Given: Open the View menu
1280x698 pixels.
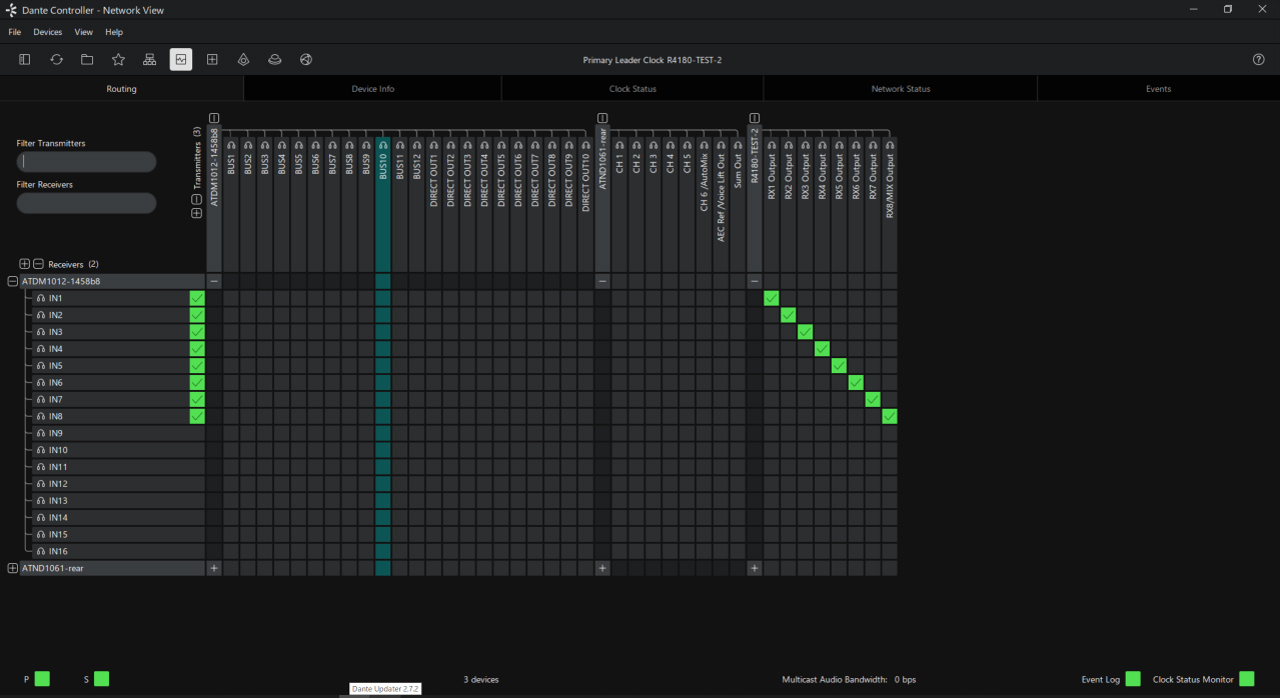Looking at the screenshot, I should coord(84,32).
